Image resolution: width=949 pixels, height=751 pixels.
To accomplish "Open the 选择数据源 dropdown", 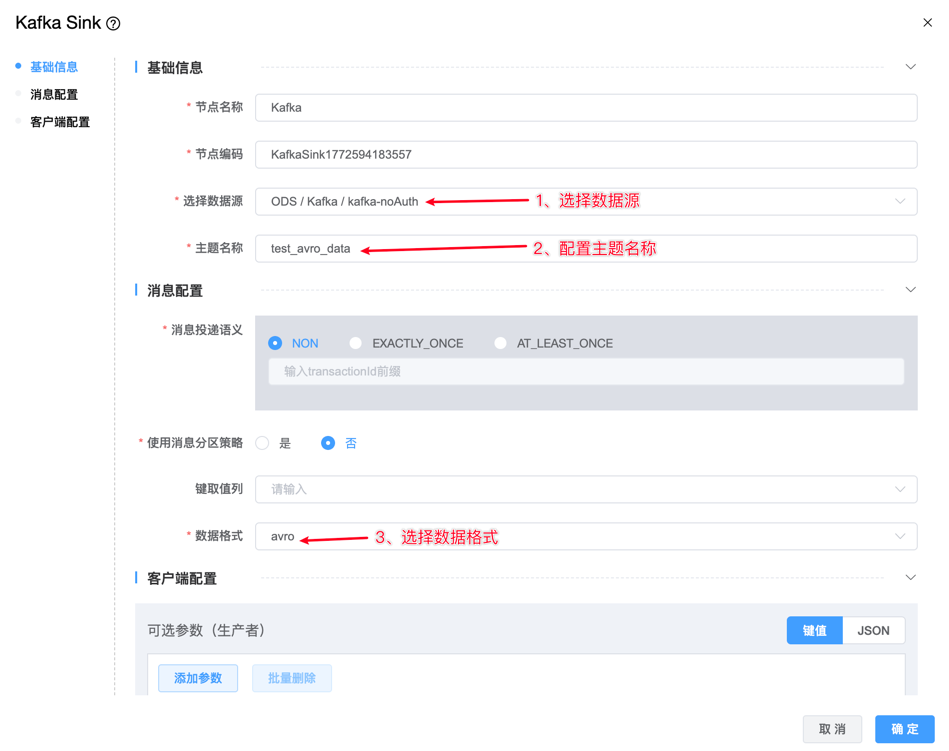I will pos(585,201).
